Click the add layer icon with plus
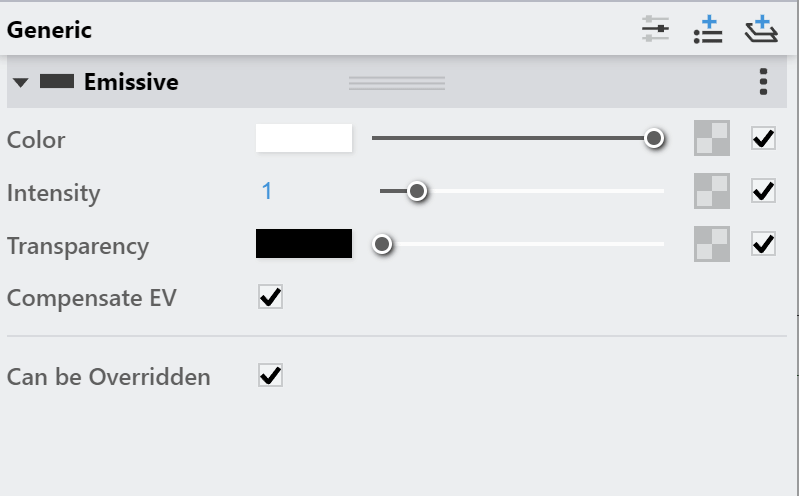The width and height of the screenshot is (799, 496). pyautogui.click(x=761, y=29)
